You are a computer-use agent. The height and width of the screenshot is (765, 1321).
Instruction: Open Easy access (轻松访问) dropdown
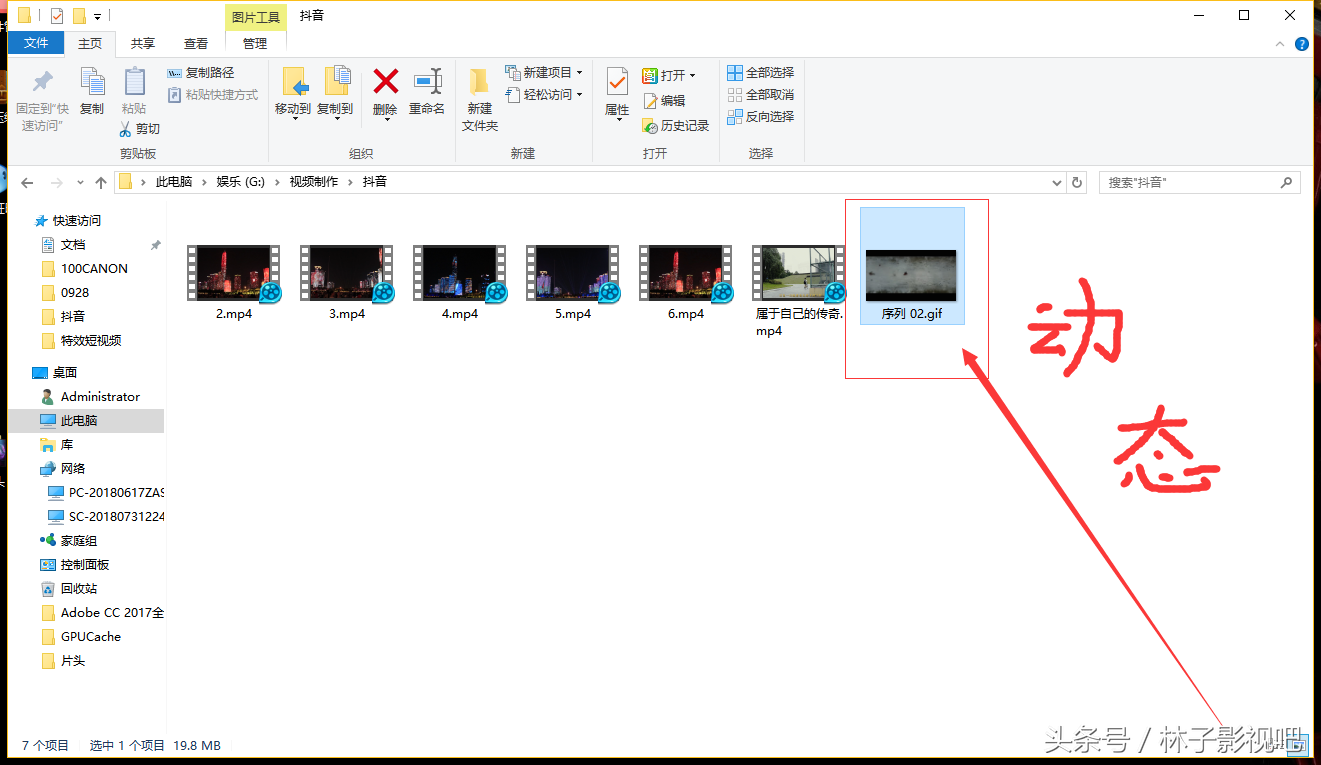(579, 95)
